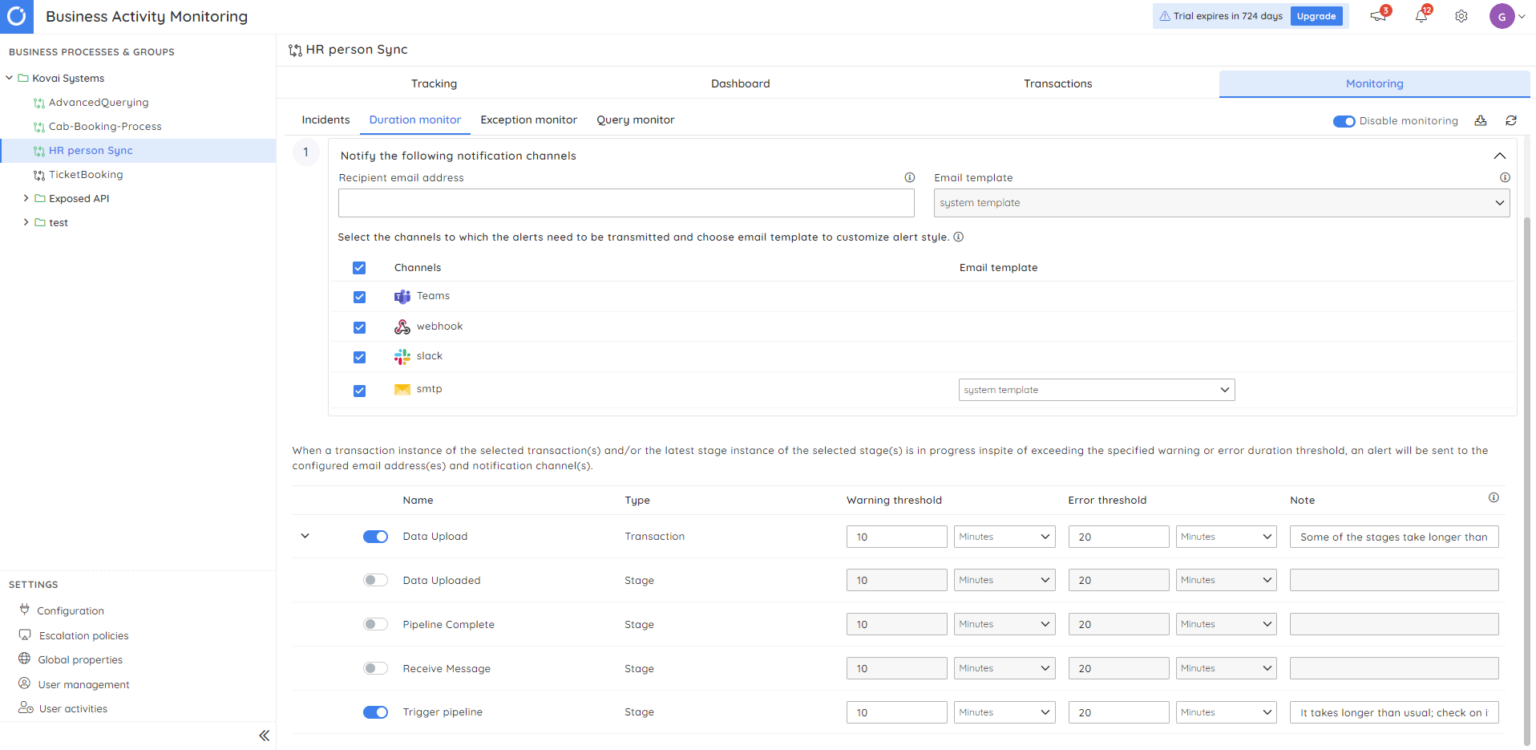
Task: Click the export download icon near Disable monitoring
Action: [x=1481, y=120]
